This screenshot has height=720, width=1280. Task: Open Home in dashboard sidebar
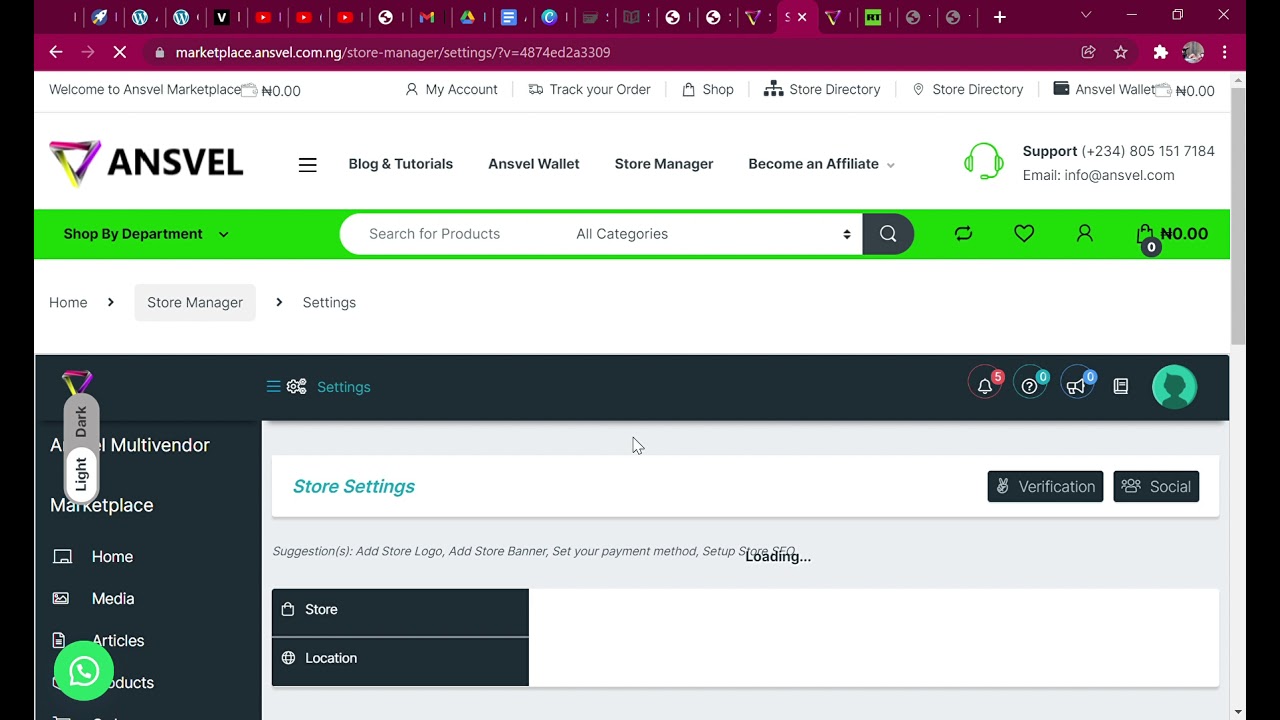tap(112, 557)
